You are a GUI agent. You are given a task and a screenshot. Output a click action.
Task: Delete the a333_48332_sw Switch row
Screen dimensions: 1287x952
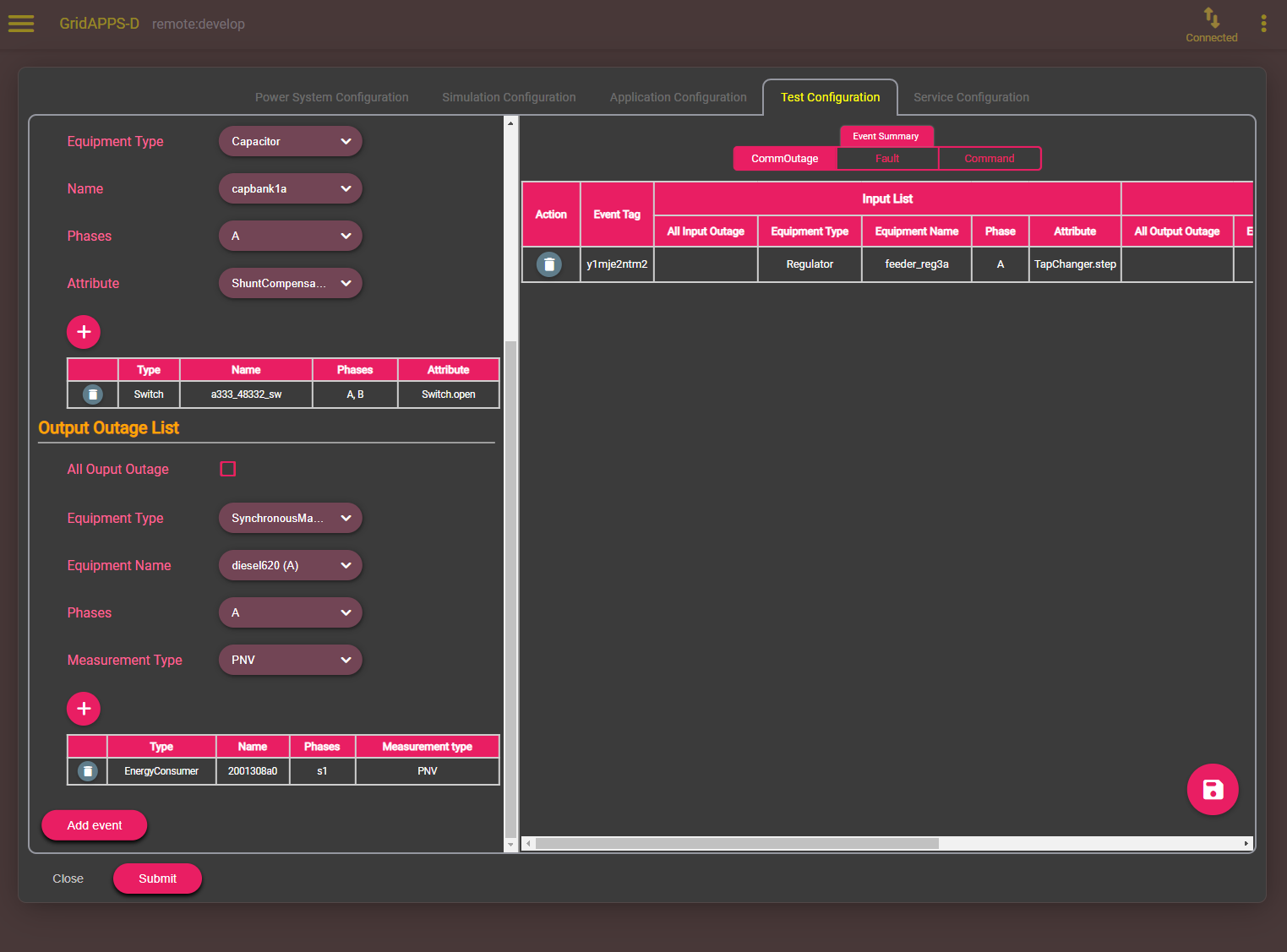(93, 394)
